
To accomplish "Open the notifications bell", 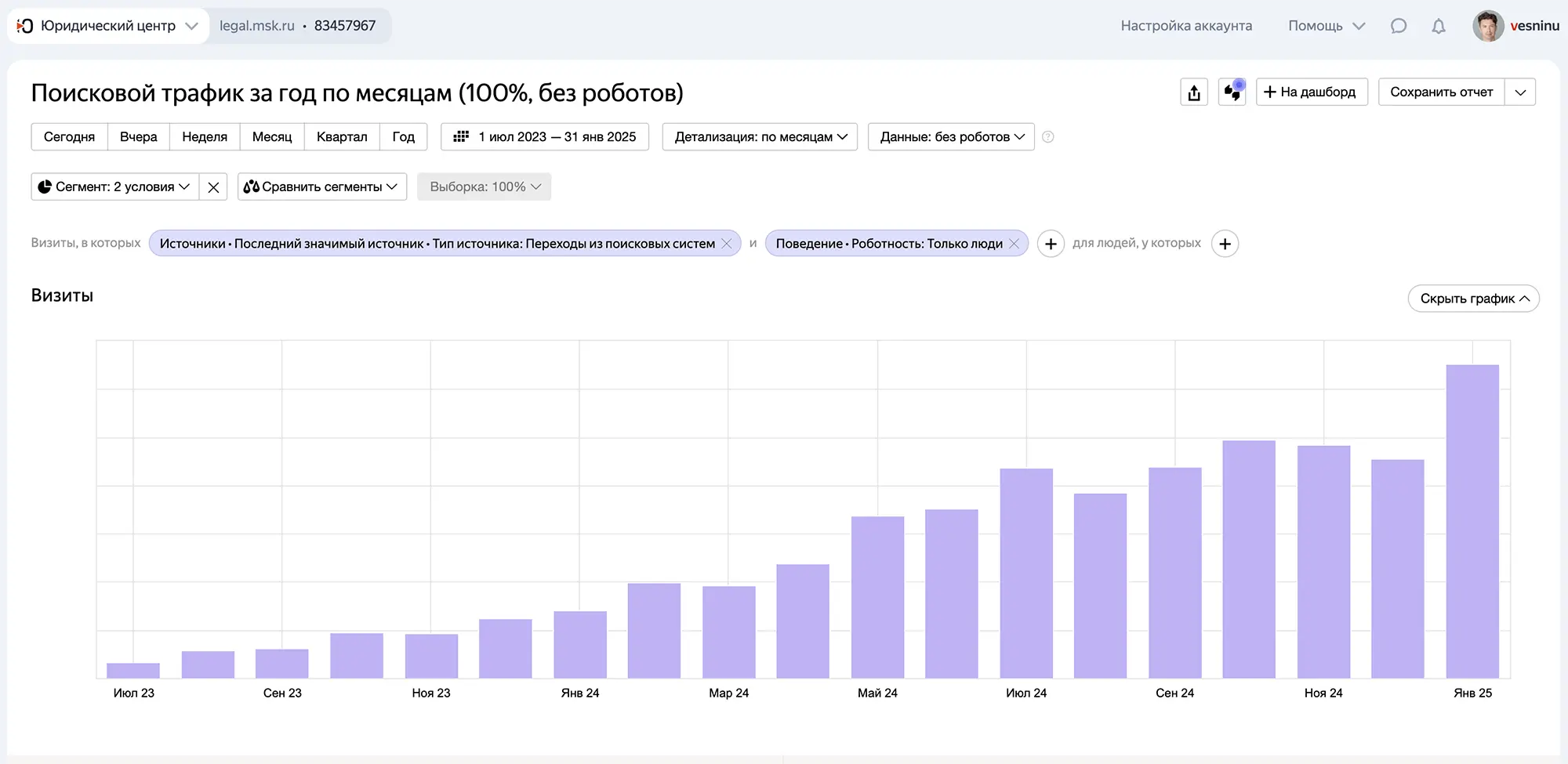I will [1438, 26].
